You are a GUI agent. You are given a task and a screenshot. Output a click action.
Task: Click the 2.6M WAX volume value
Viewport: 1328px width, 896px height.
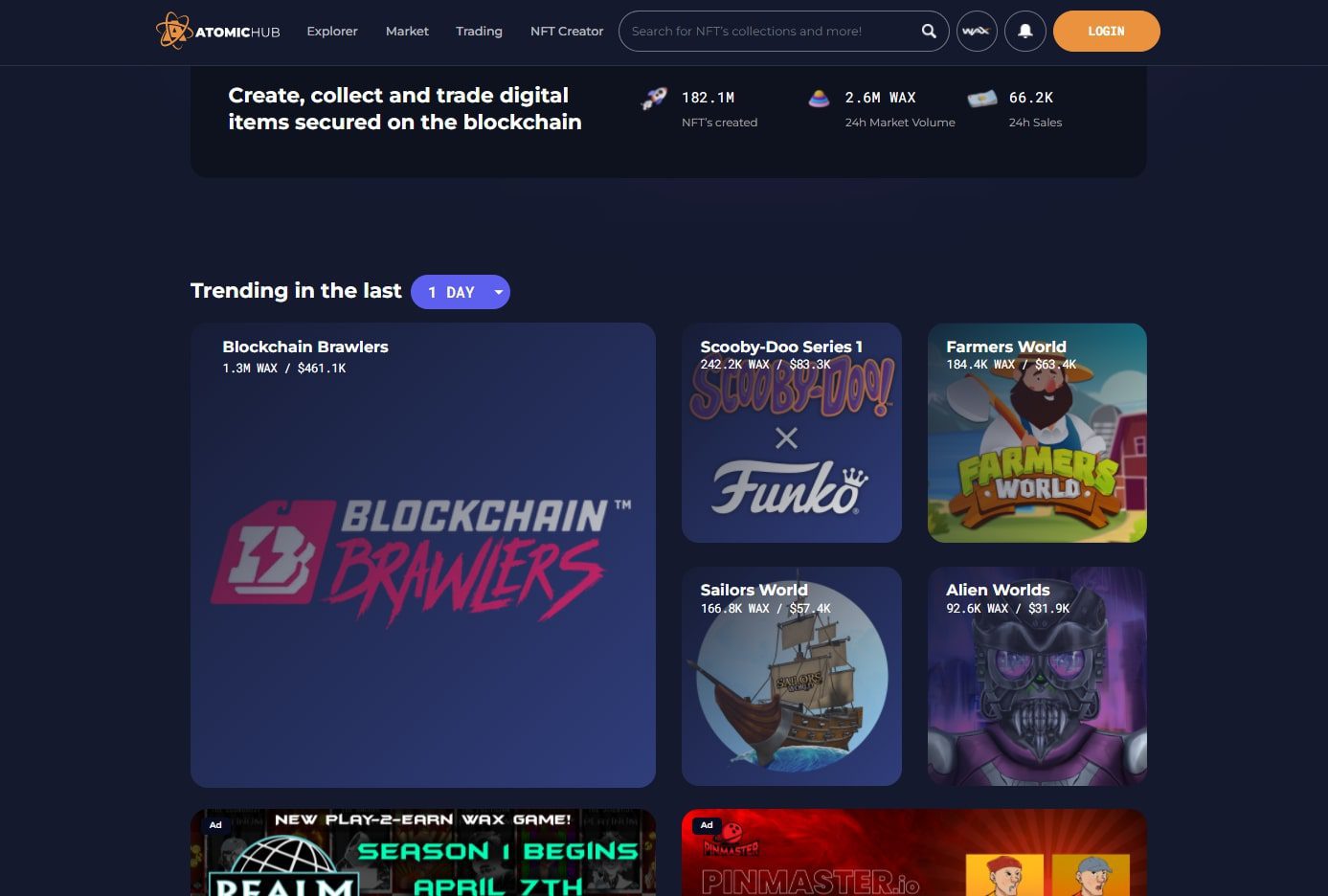(881, 98)
